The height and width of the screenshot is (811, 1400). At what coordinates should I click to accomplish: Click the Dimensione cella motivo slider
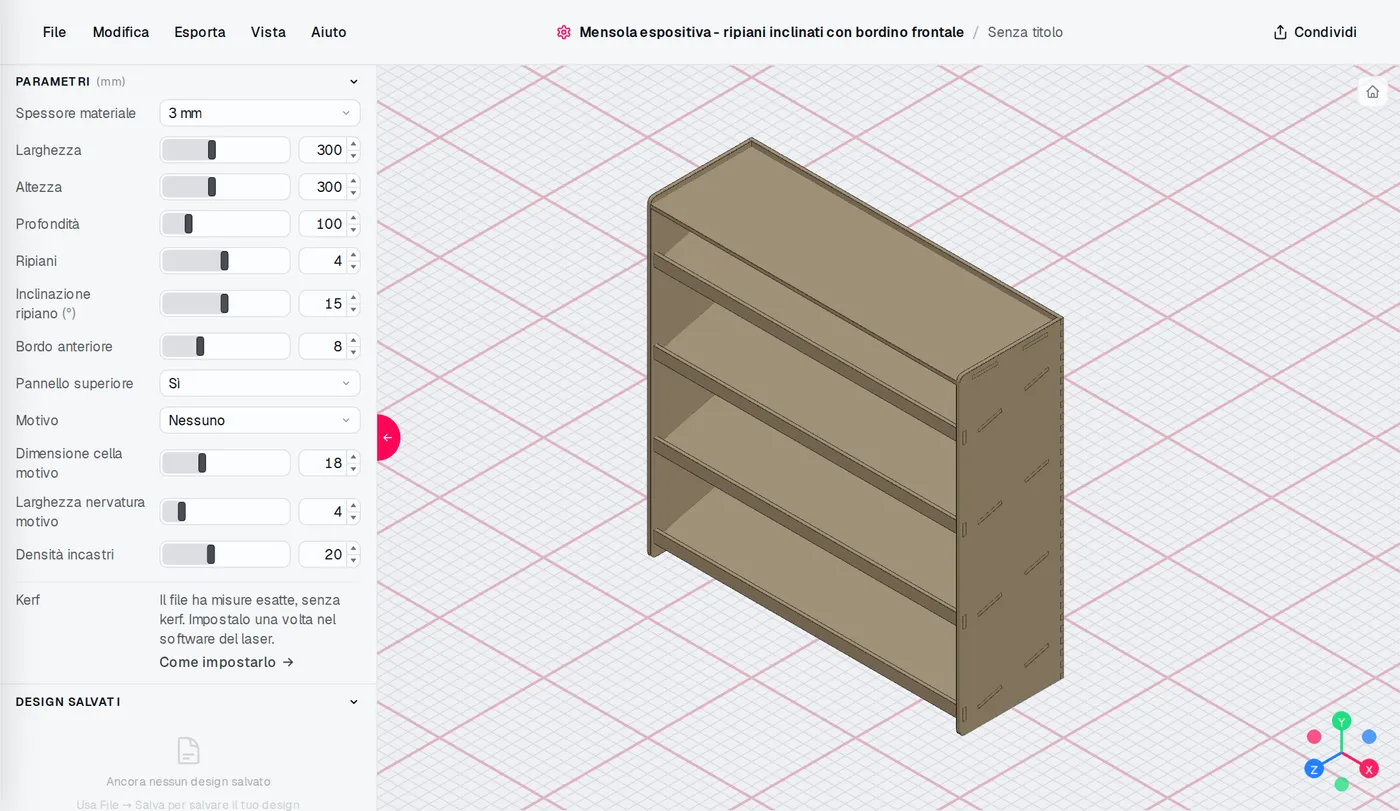(225, 463)
